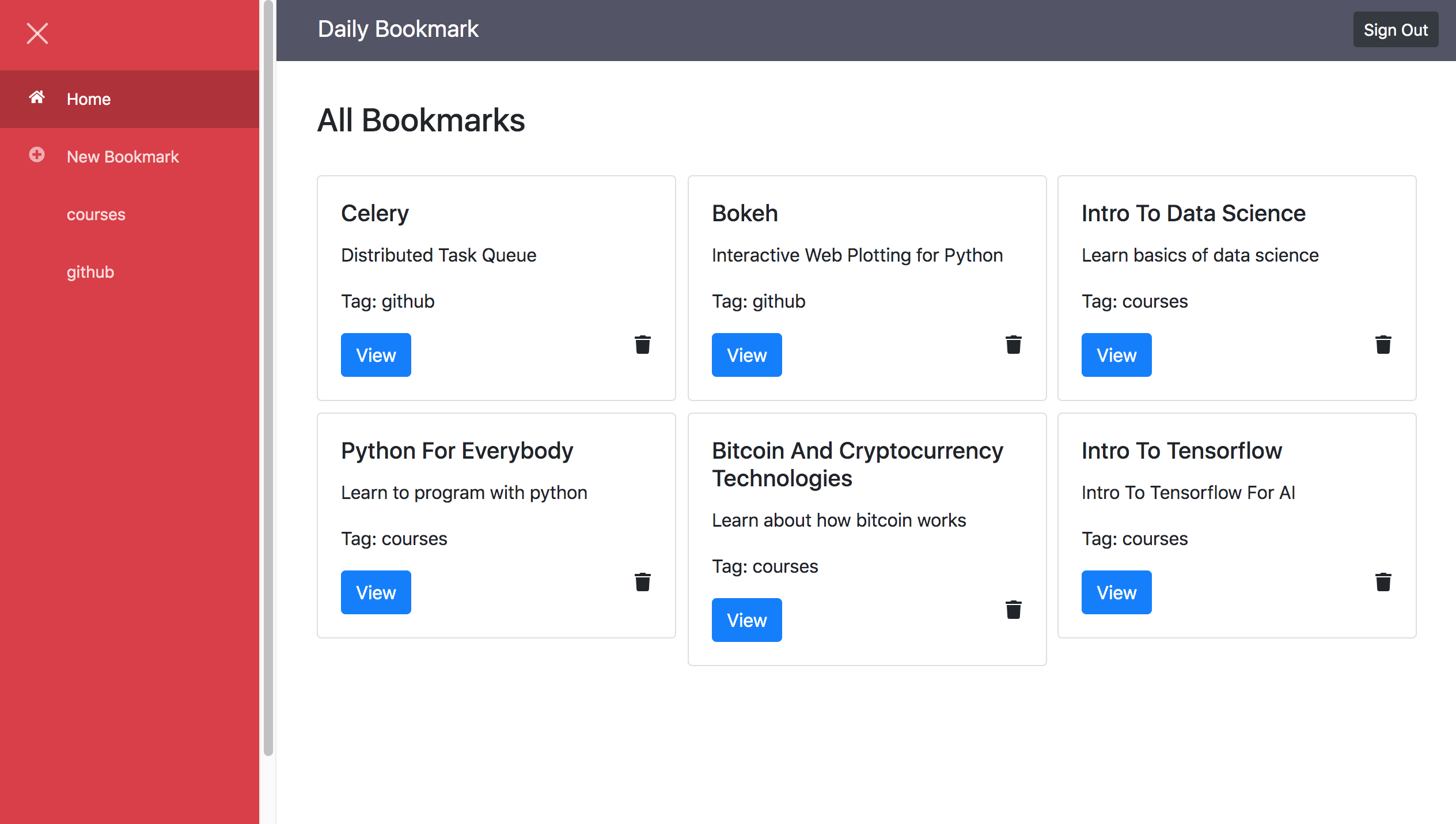
Task: Select the courses tag in sidebar
Action: coord(96,214)
